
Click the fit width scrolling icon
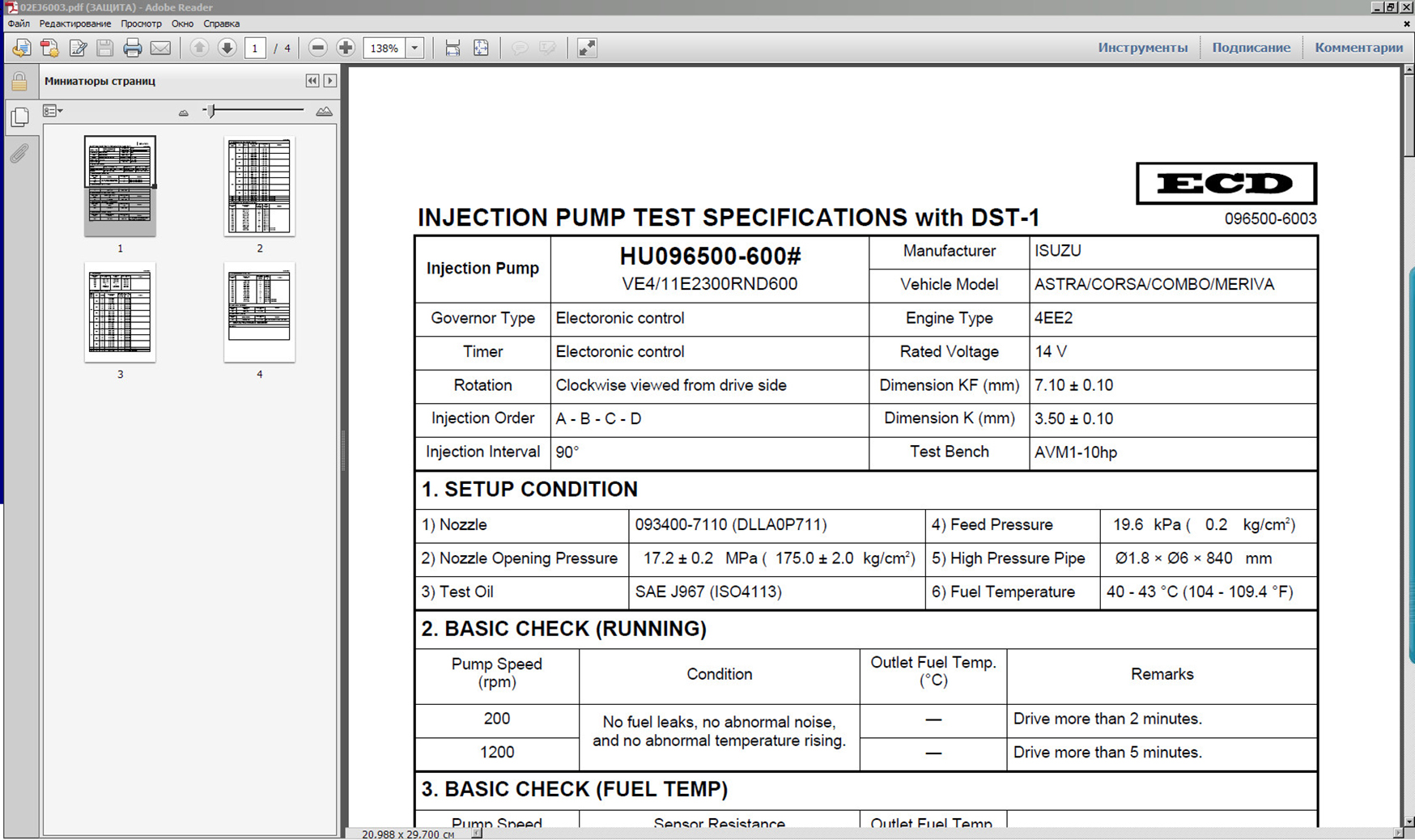(x=453, y=49)
